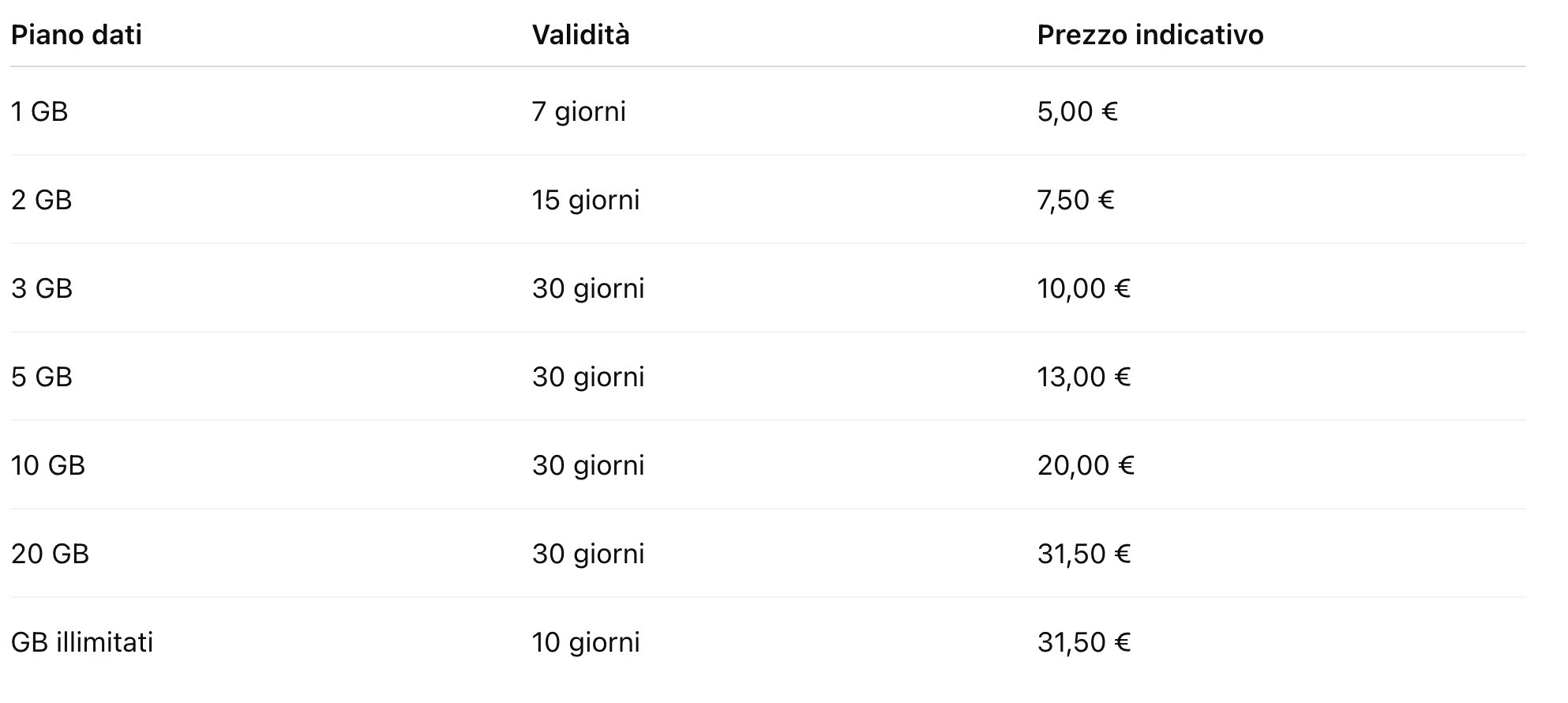Click the Prezzo indicativo column header
Image resolution: width=1568 pixels, height=703 pixels.
pos(1150,35)
